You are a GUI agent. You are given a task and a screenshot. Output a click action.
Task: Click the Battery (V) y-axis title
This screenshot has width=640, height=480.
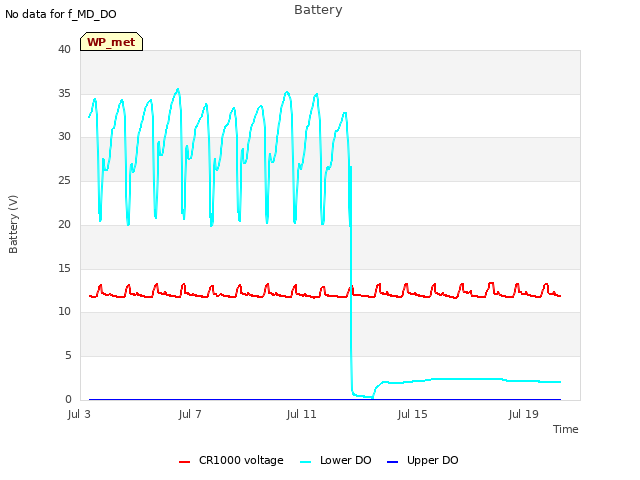(x=13, y=224)
